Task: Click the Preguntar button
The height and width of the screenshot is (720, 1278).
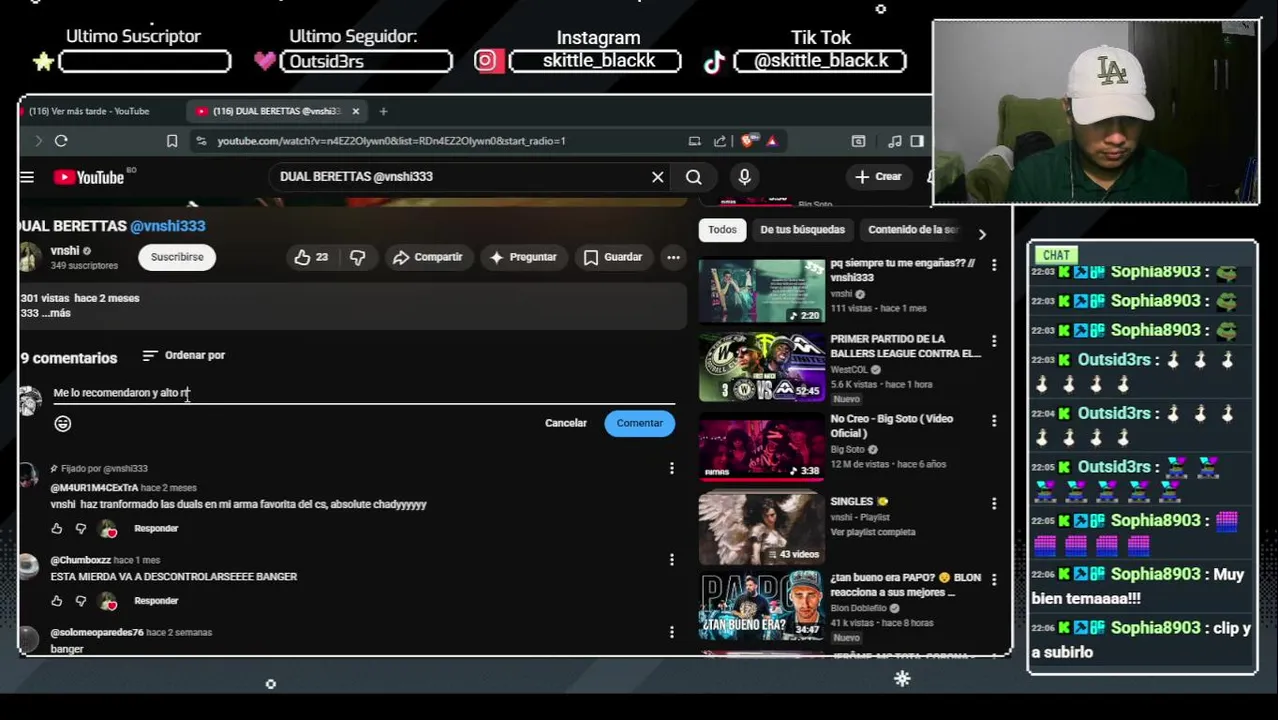Action: pos(522,257)
